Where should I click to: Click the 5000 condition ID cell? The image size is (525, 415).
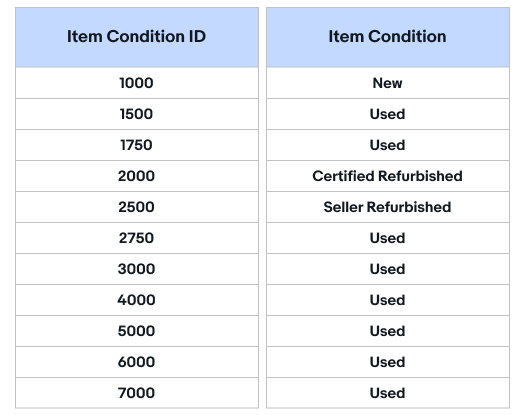click(x=137, y=331)
